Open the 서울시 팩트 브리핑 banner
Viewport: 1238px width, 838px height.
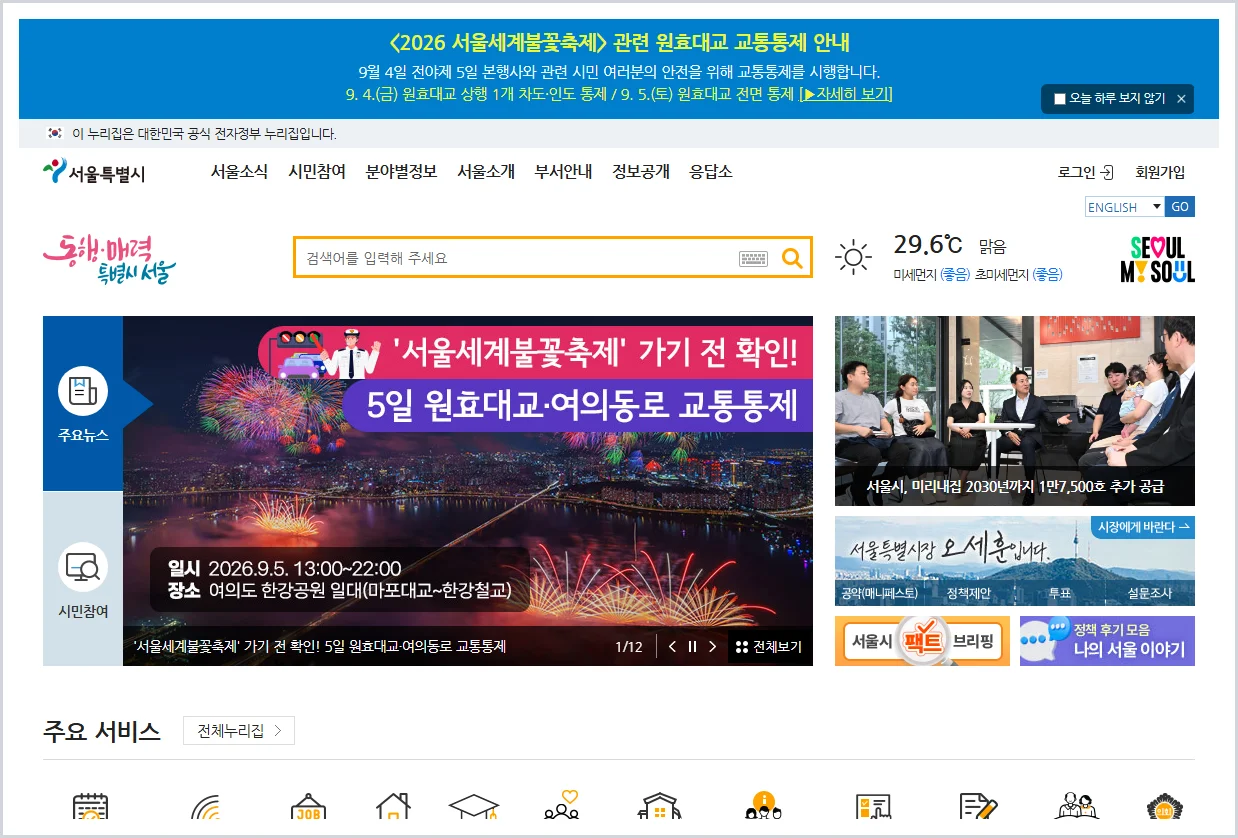(922, 641)
